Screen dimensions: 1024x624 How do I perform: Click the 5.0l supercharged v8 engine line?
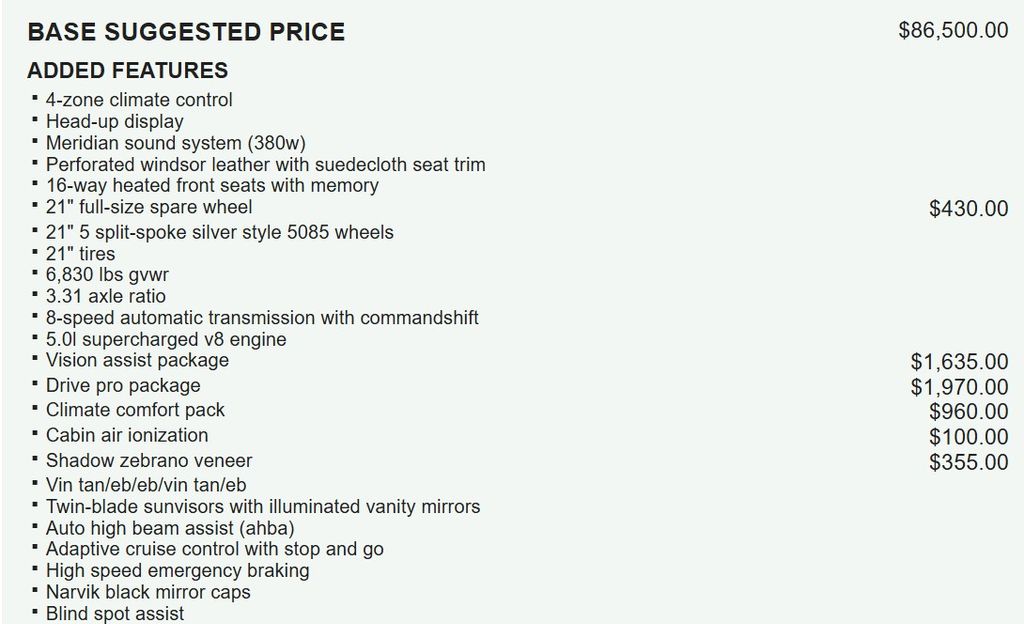tap(166, 340)
